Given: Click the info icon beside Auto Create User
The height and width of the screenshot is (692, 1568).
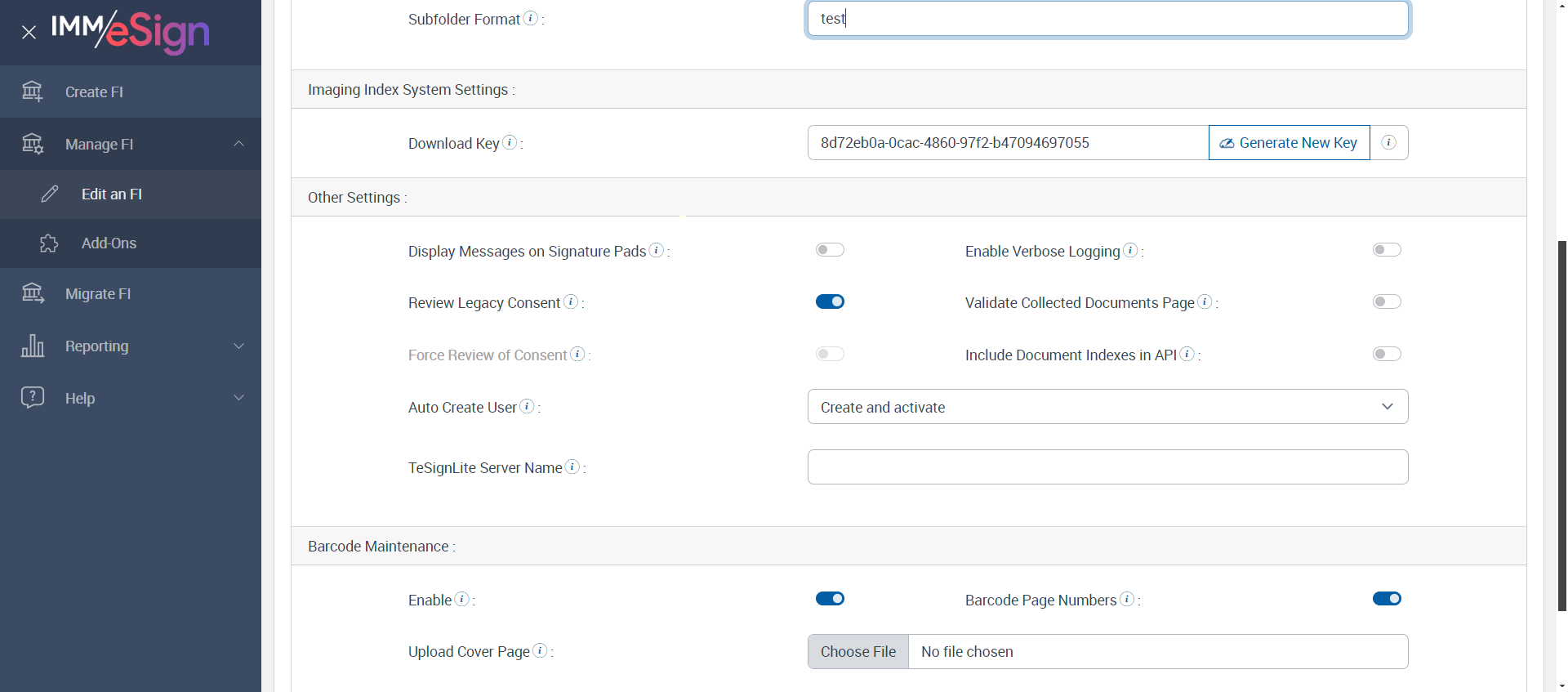Looking at the screenshot, I should (527, 406).
